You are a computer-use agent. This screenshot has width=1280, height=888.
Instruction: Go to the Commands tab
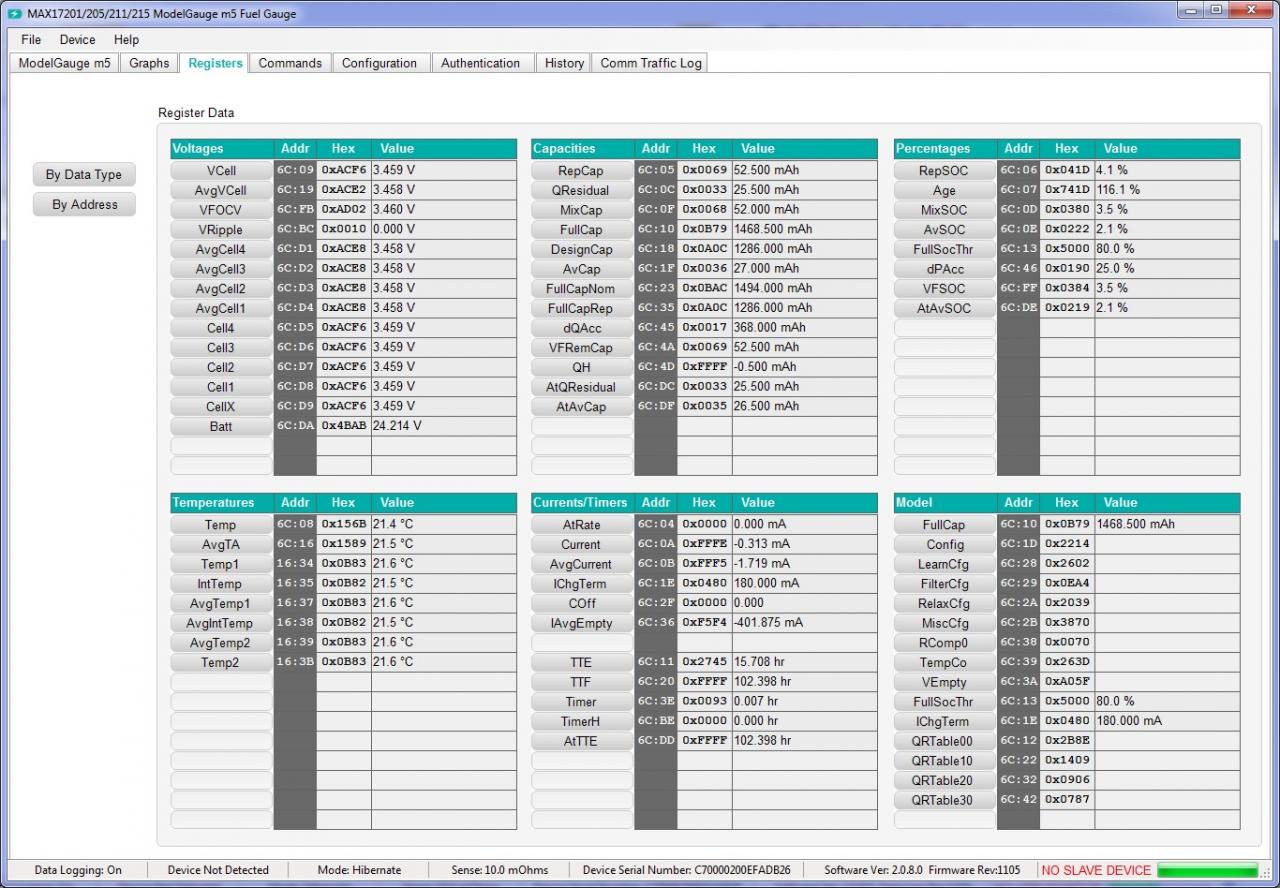(x=290, y=63)
